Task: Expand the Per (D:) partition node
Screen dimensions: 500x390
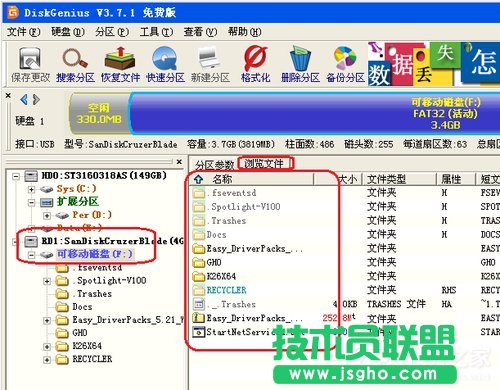Action: pos(47,215)
